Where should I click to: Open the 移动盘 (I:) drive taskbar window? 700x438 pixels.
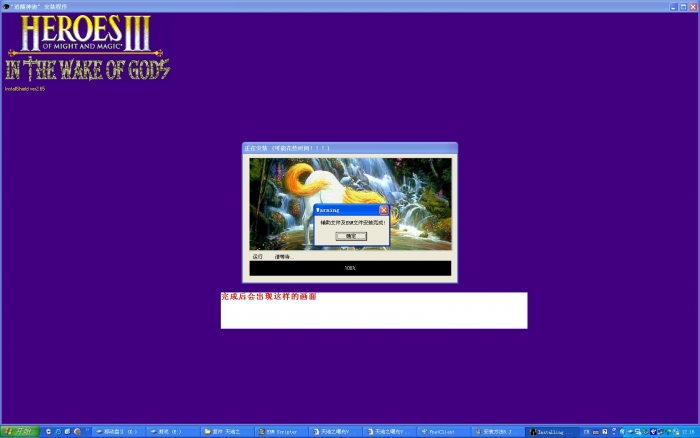120,432
